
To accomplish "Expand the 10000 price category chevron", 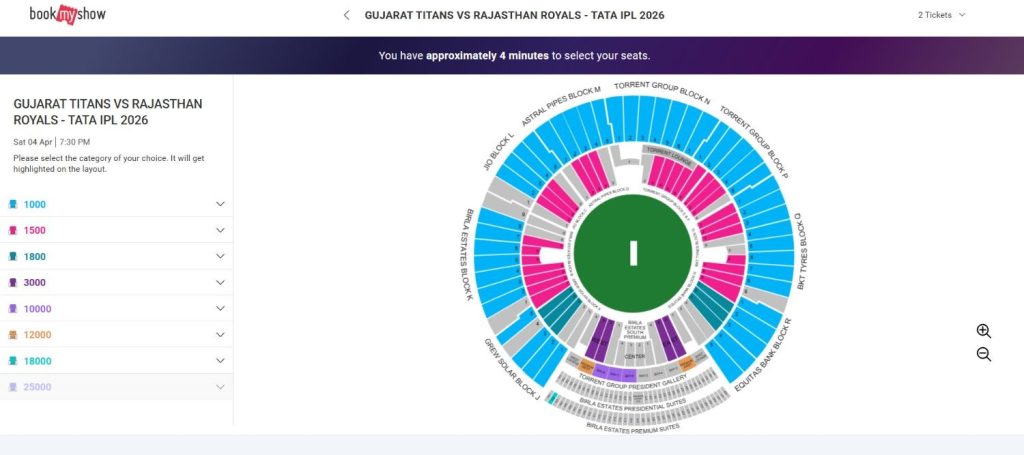I will click(x=220, y=309).
